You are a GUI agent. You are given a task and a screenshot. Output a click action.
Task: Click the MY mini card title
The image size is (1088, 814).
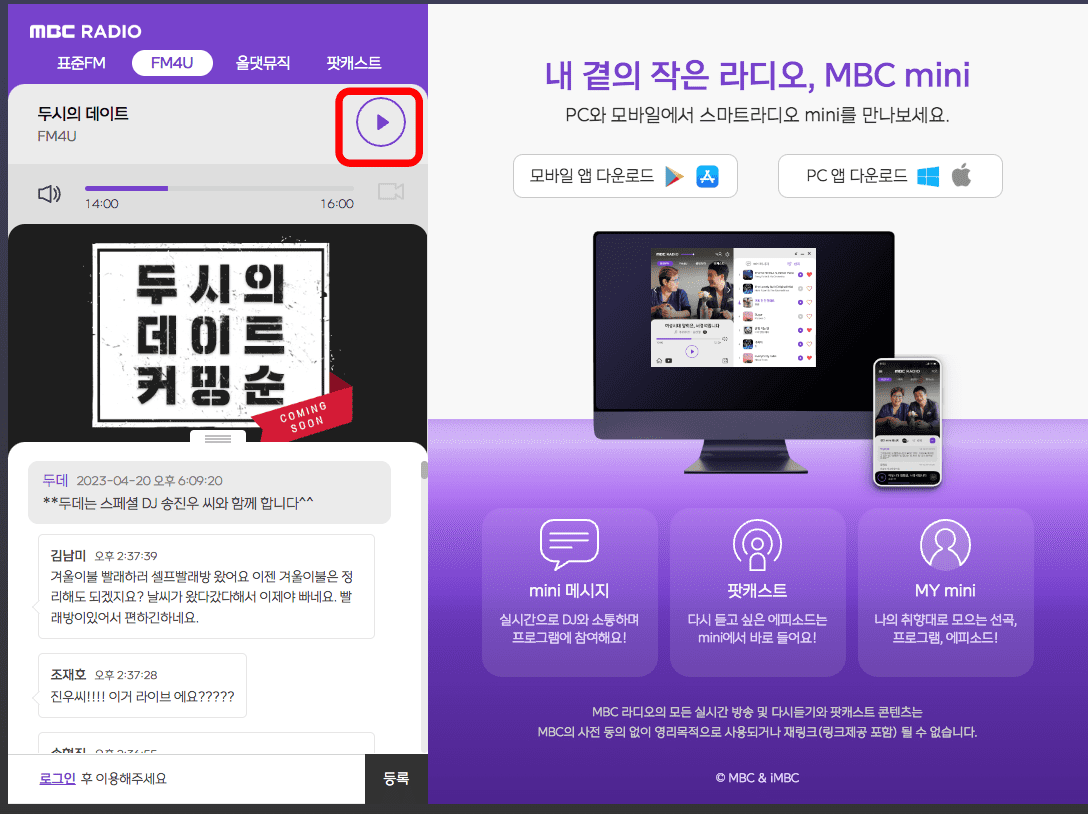point(945,591)
